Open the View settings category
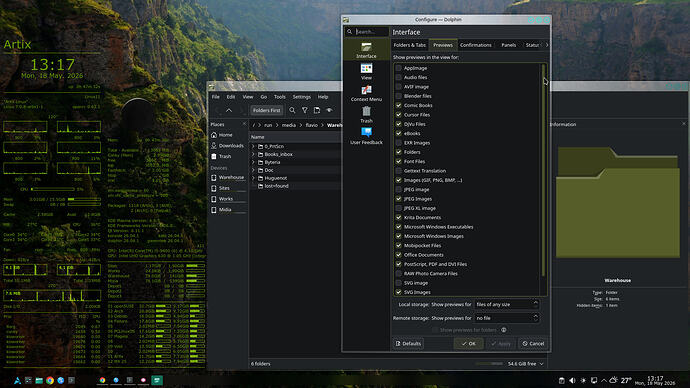The image size is (690, 388). [x=366, y=71]
